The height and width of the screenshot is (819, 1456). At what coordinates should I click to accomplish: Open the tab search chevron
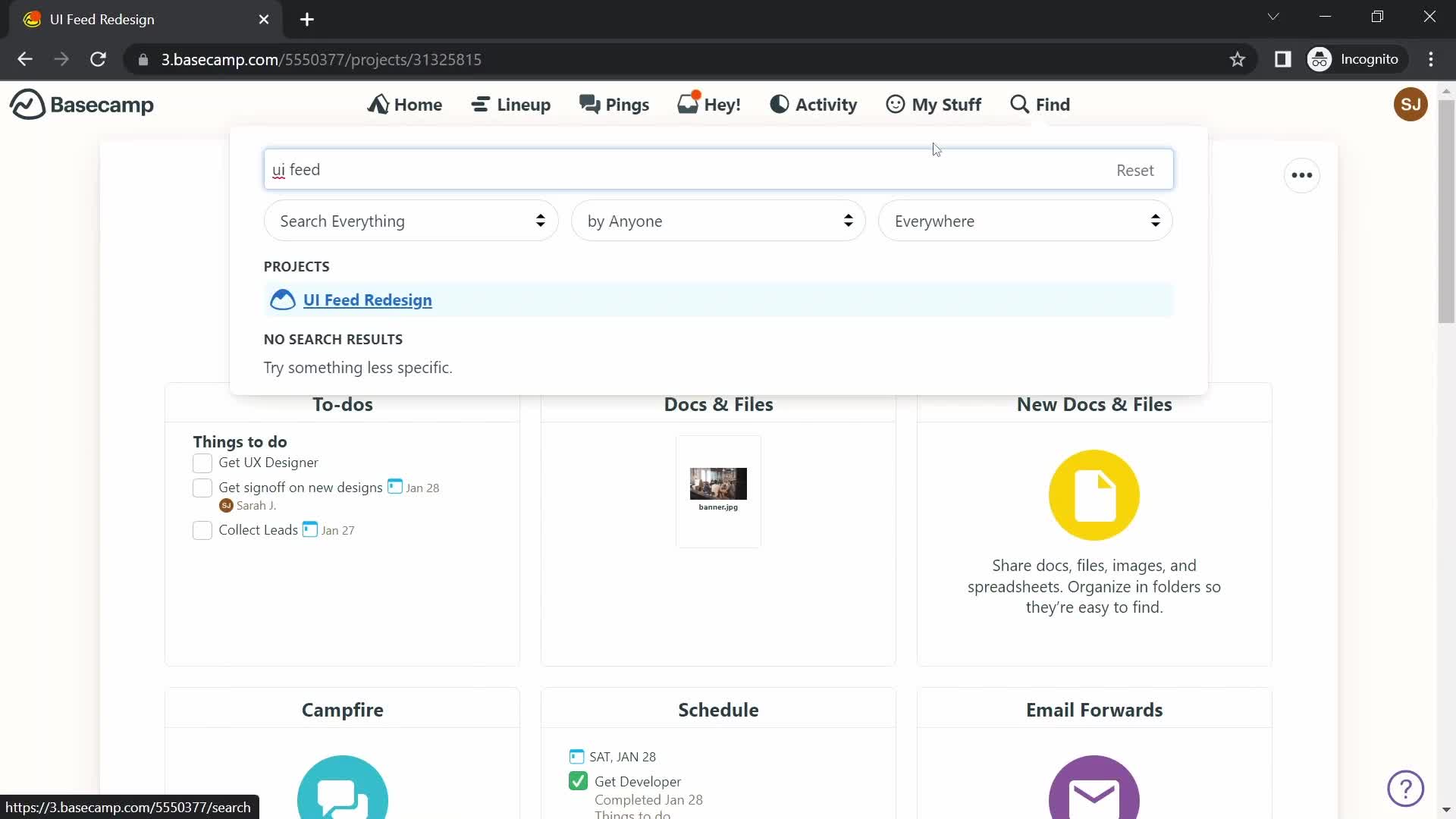pyautogui.click(x=1273, y=17)
